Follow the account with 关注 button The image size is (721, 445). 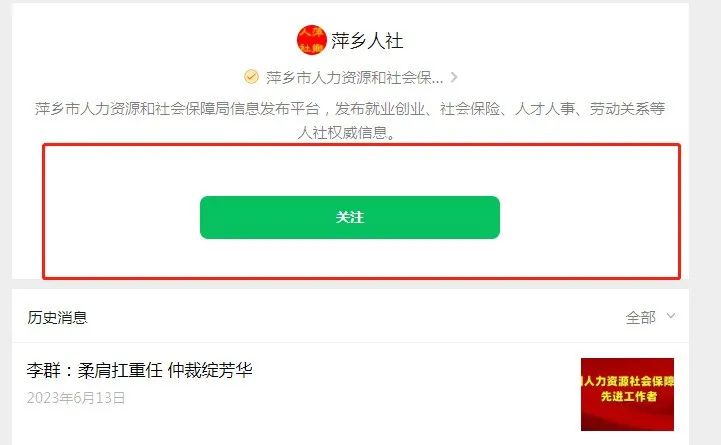[x=350, y=217]
